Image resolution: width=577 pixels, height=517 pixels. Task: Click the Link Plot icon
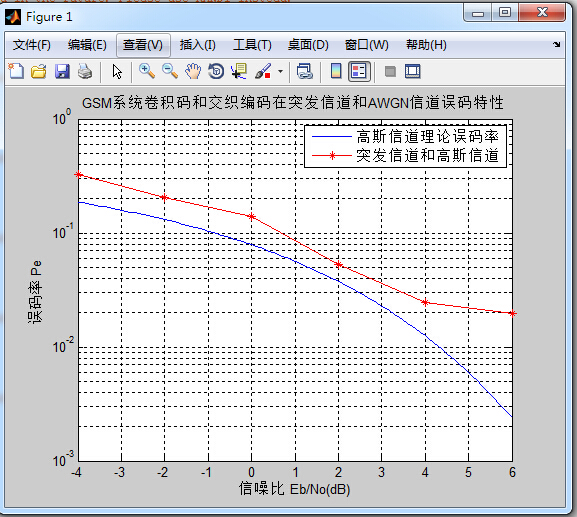[x=305, y=71]
